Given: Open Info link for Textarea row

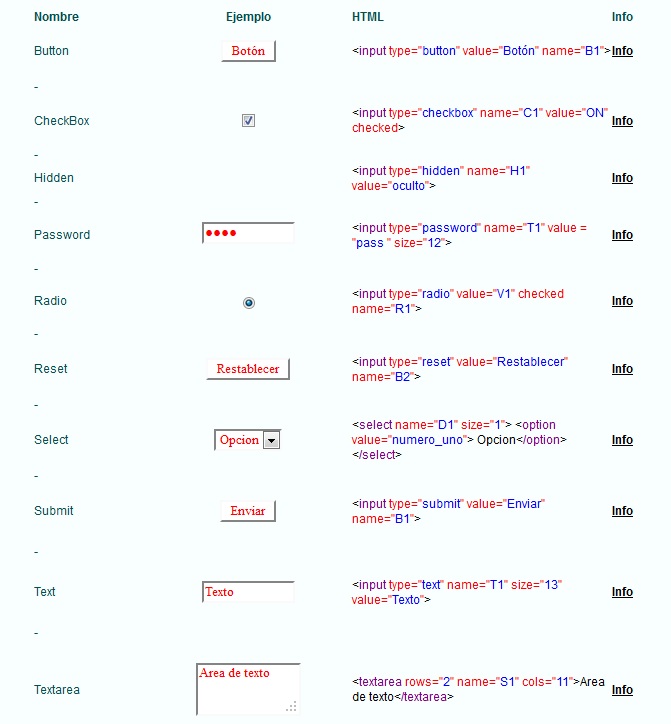Looking at the screenshot, I should (x=622, y=690).
